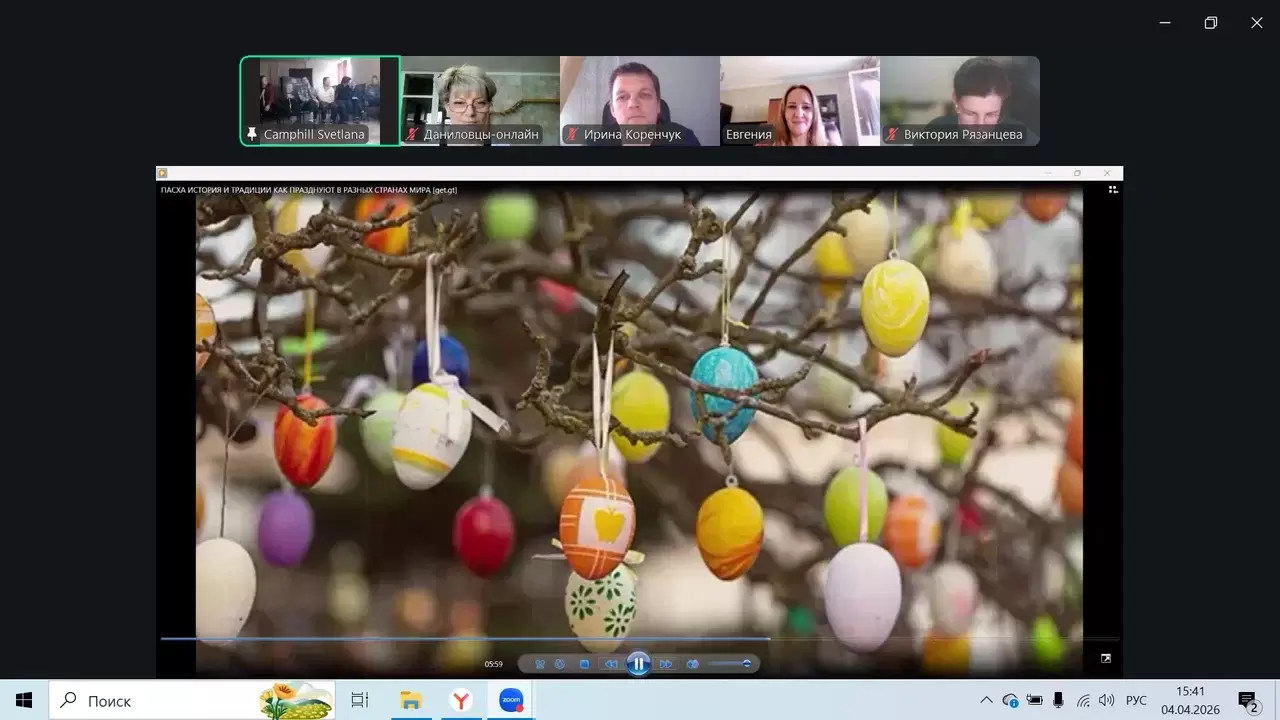Select Camphill Svetlana video thumbnail
This screenshot has width=1280, height=720.
pyautogui.click(x=320, y=100)
